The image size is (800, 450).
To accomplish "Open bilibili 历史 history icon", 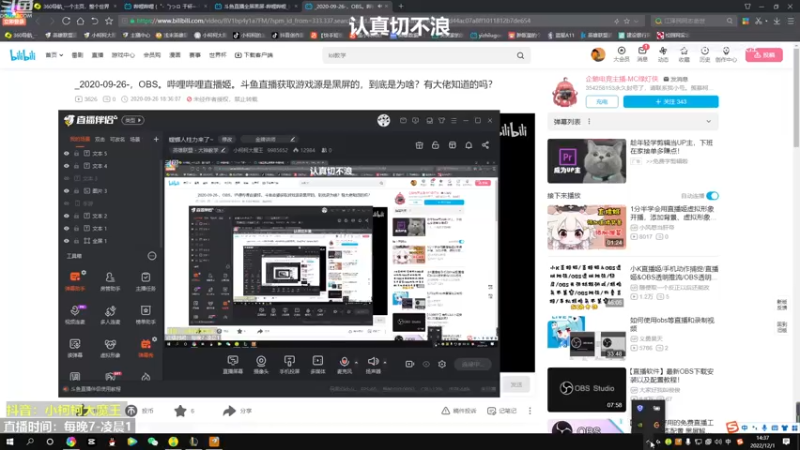I will 705,54.
